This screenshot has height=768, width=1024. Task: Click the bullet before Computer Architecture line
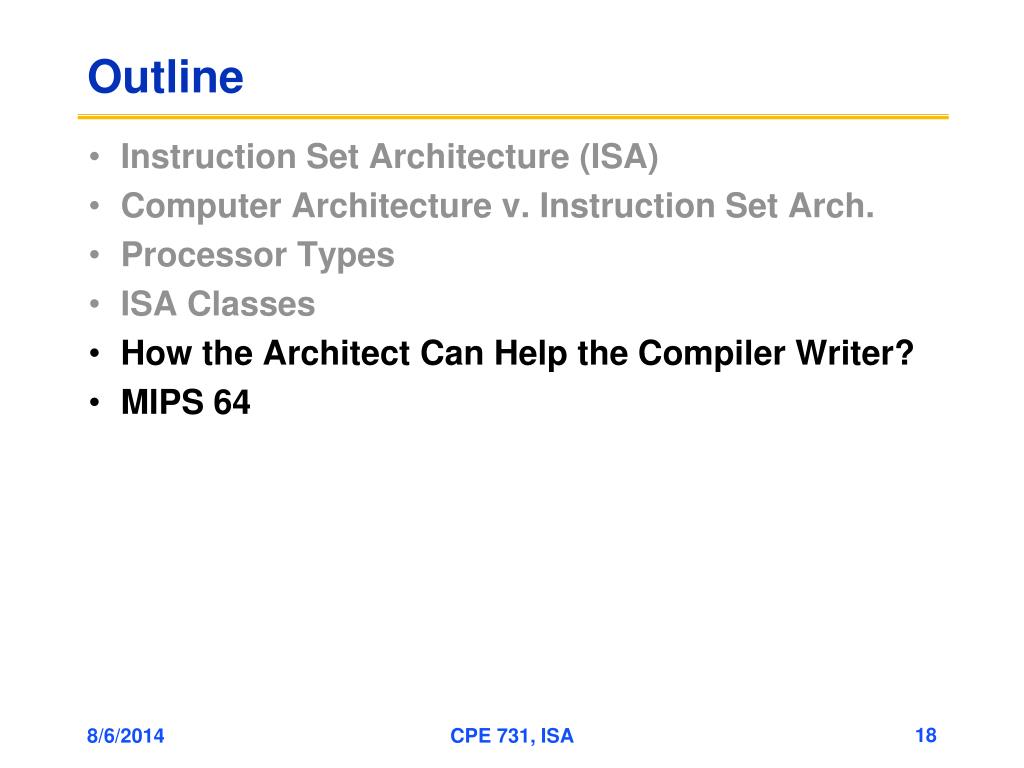[x=95, y=206]
